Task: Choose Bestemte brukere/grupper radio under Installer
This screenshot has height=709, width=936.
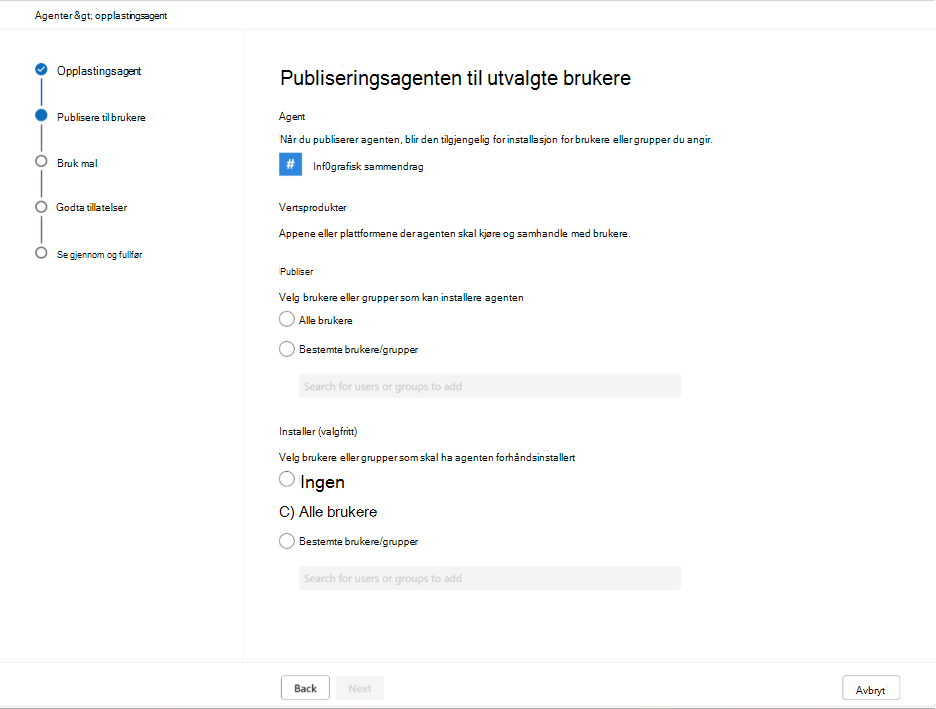Action: tap(287, 541)
